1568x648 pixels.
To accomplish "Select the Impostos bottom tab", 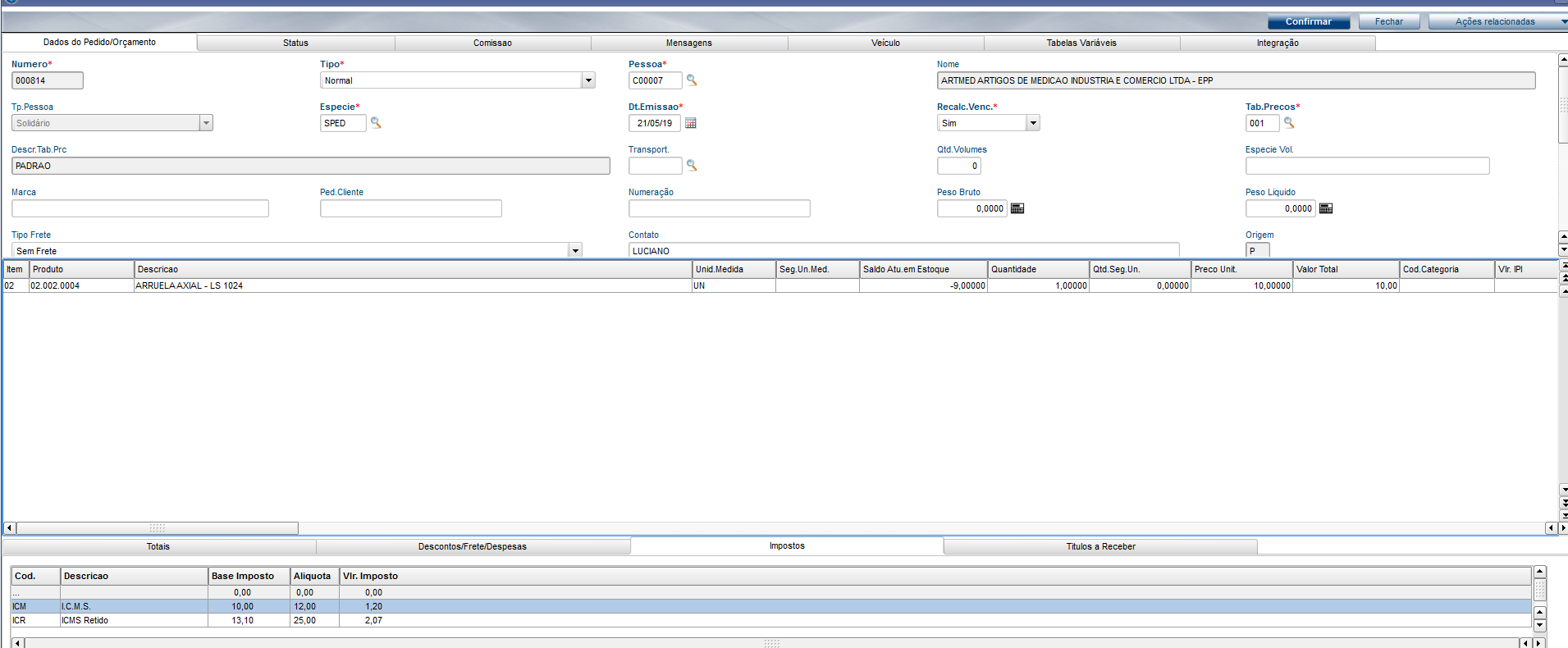I will click(787, 545).
